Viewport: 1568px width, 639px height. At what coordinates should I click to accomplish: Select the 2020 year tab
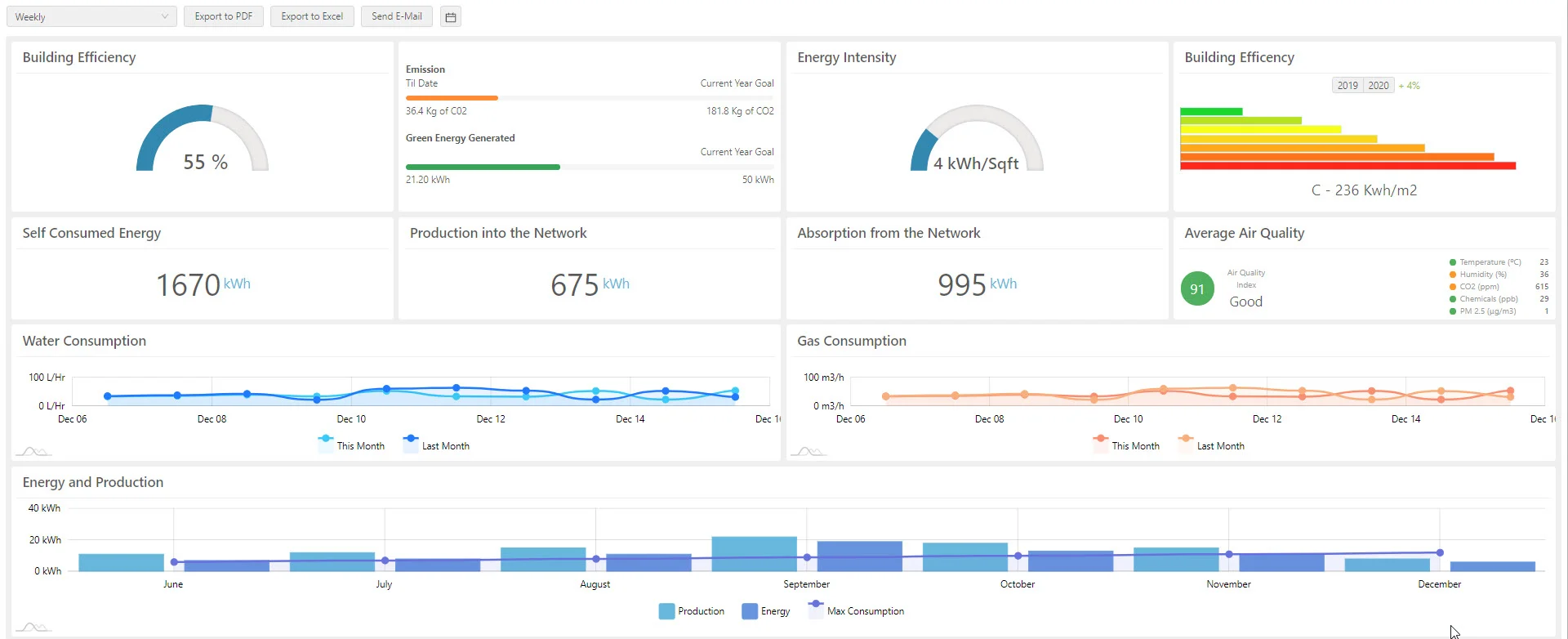coord(1379,86)
